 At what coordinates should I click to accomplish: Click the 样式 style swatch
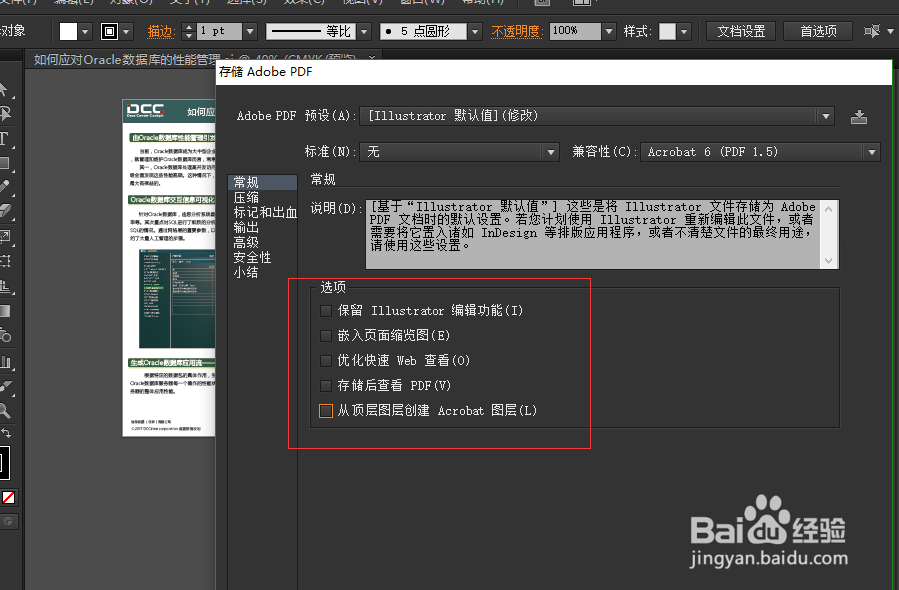667,31
